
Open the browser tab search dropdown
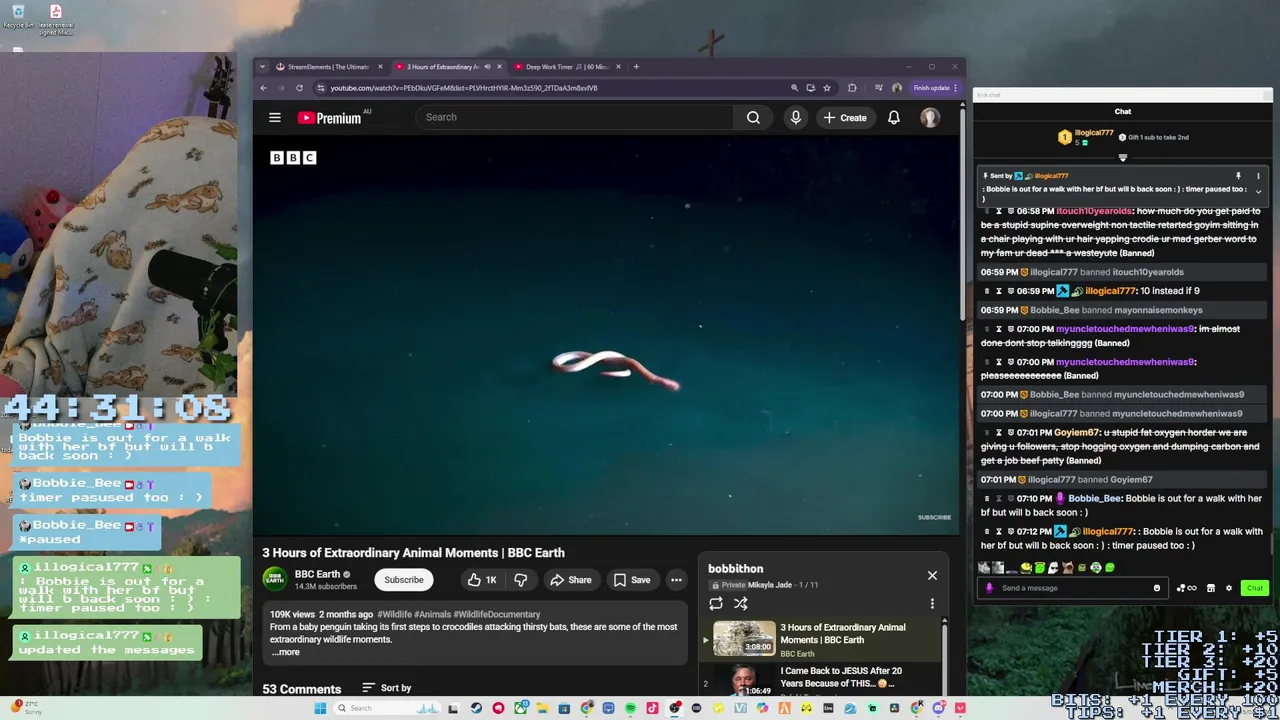(x=262, y=67)
